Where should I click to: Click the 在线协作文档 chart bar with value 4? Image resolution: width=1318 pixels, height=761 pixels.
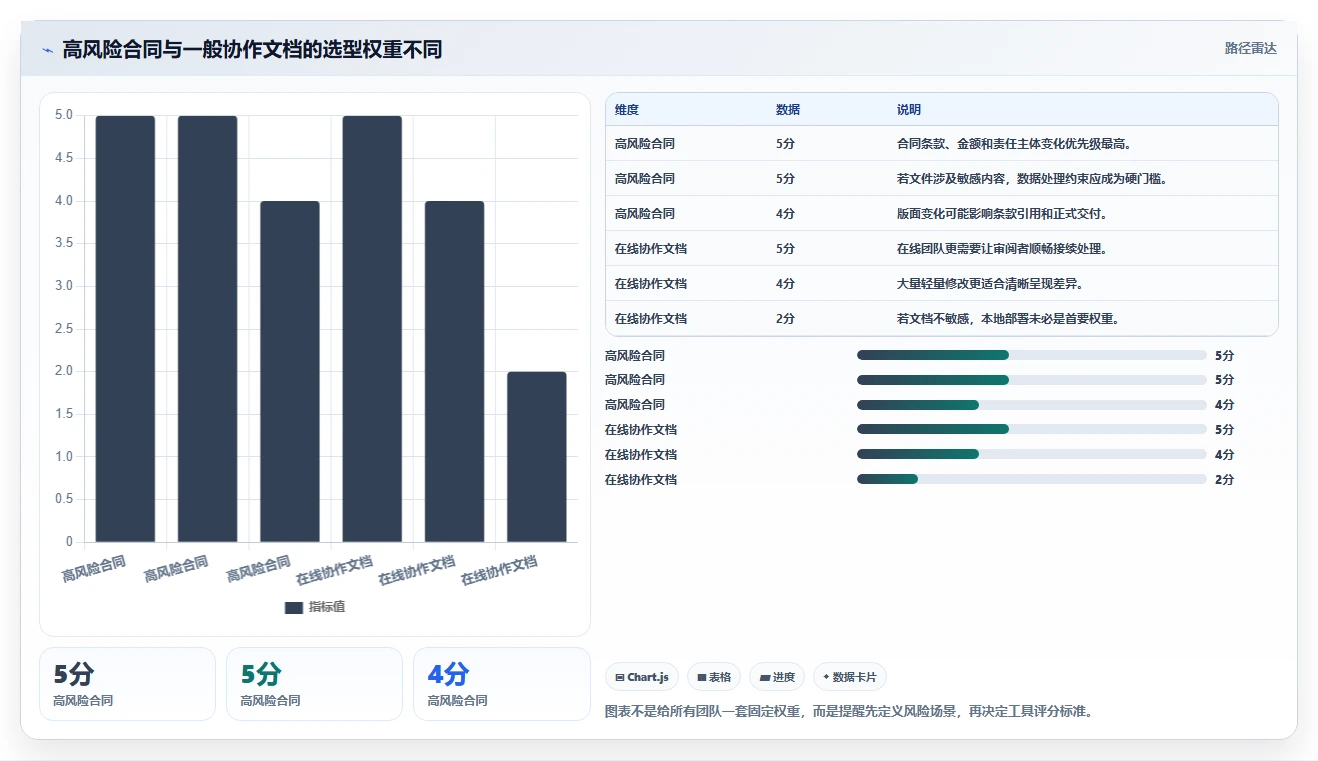pyautogui.click(x=454, y=372)
